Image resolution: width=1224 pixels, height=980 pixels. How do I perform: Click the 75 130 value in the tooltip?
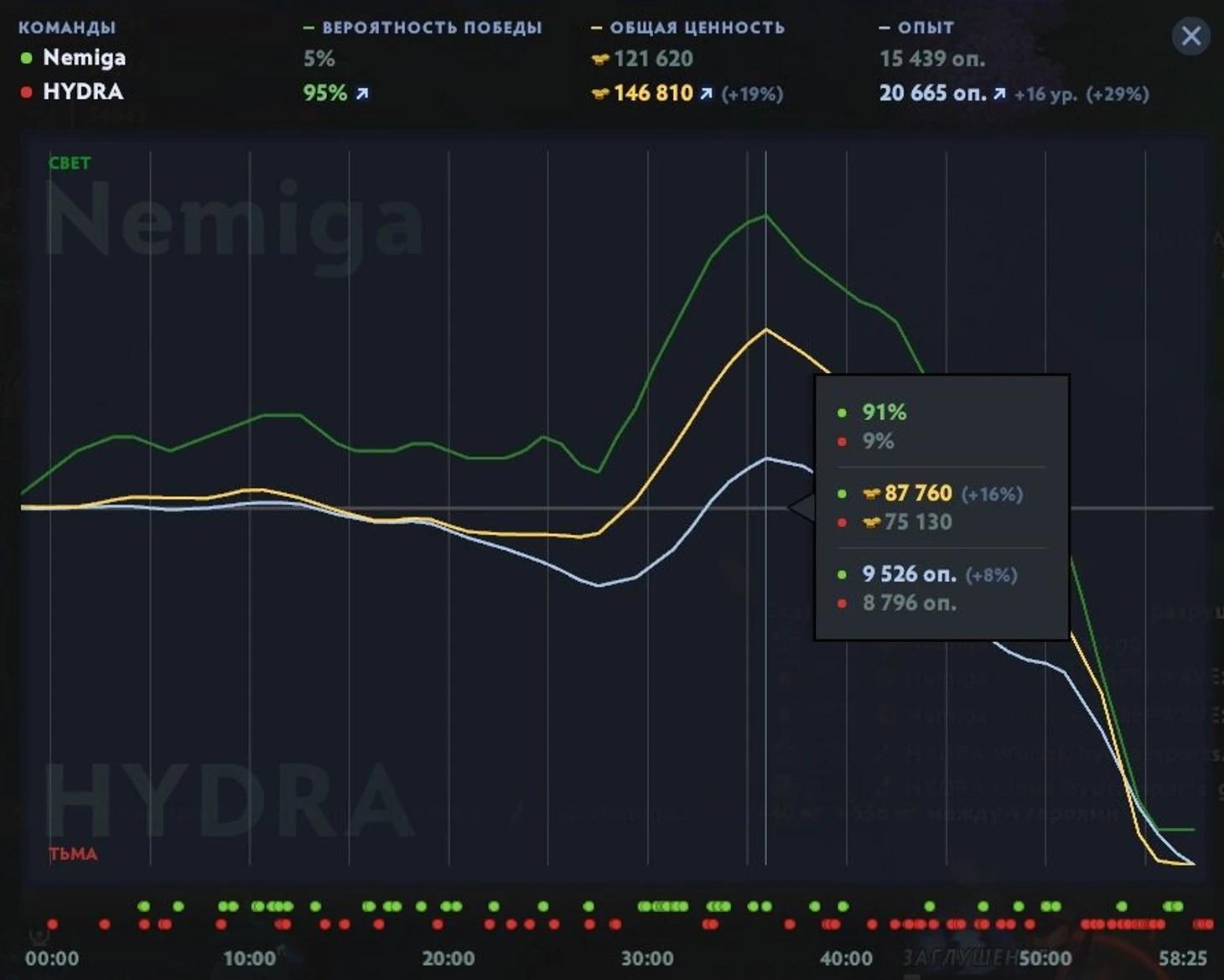[918, 522]
